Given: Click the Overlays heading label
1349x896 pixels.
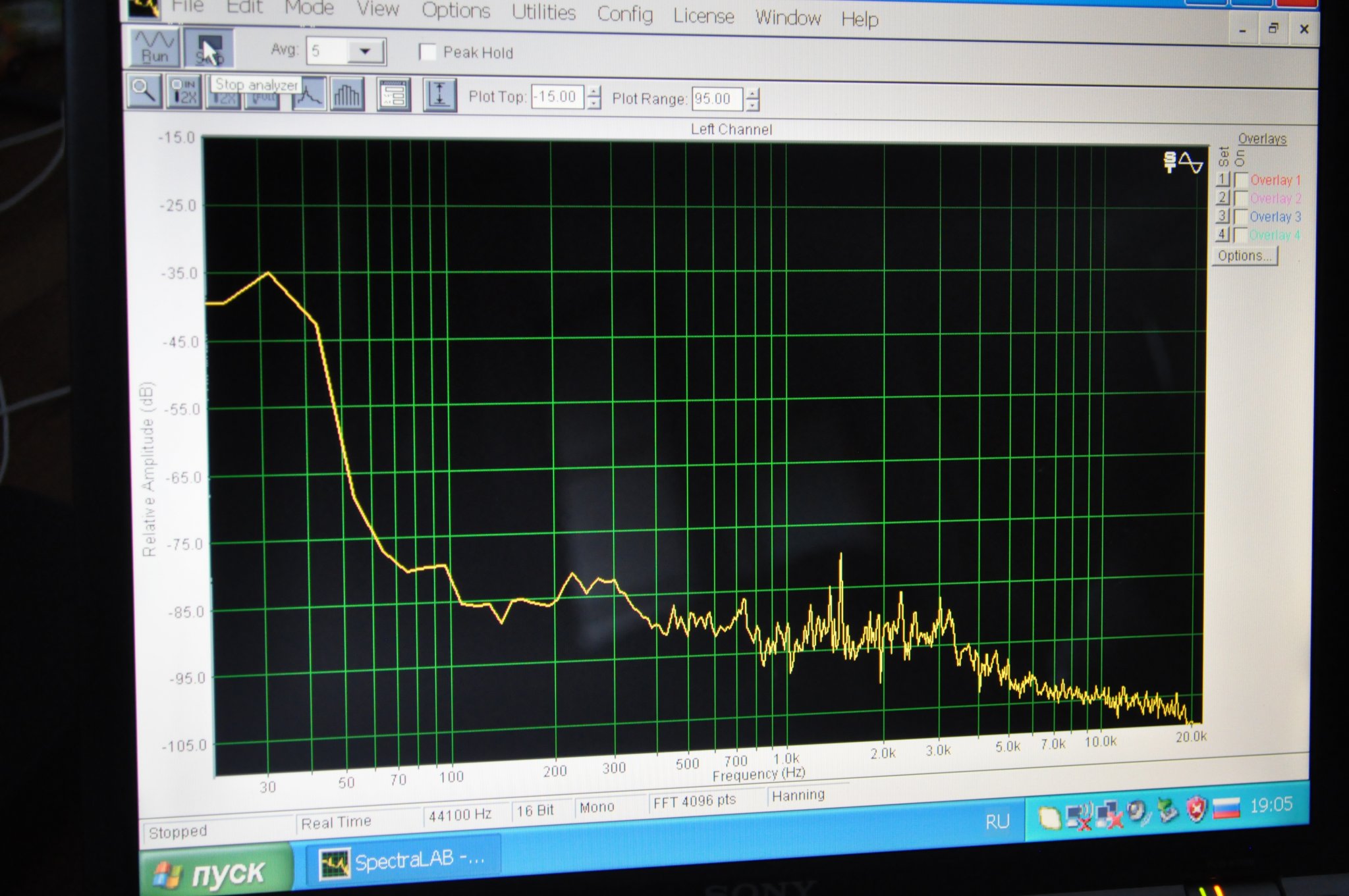Looking at the screenshot, I should coord(1262,139).
